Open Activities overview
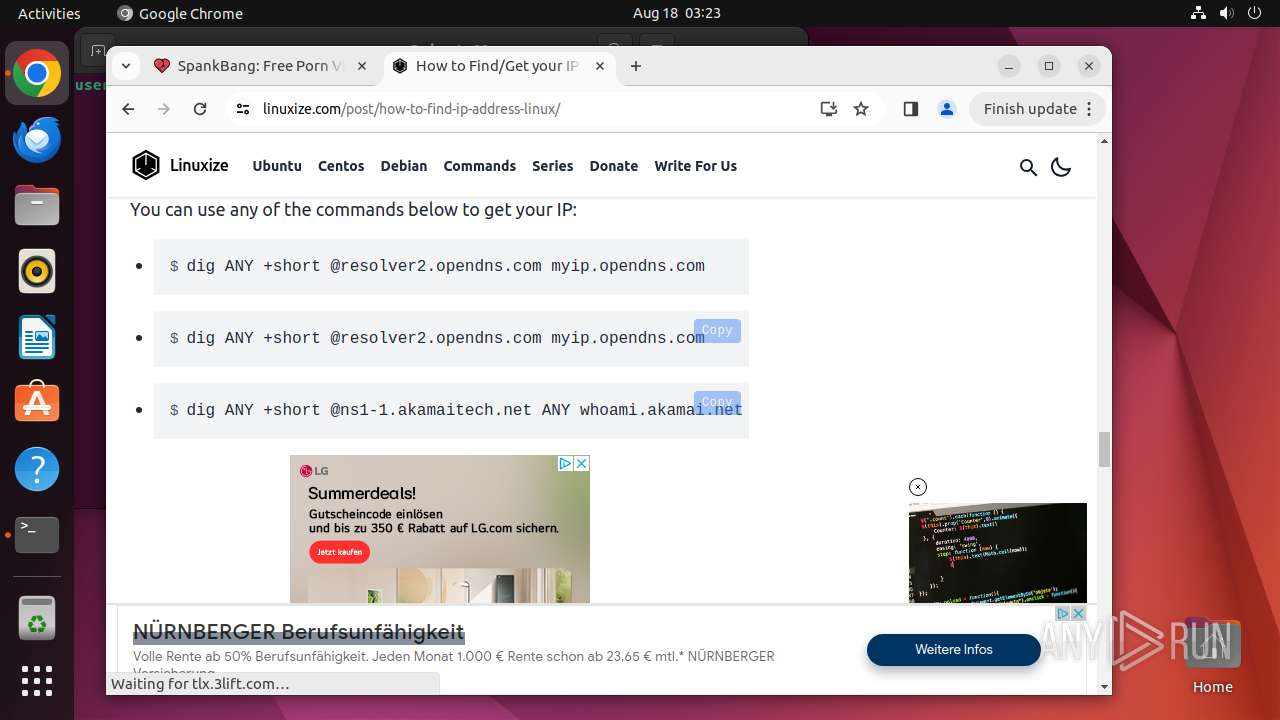The height and width of the screenshot is (720, 1280). [x=49, y=13]
